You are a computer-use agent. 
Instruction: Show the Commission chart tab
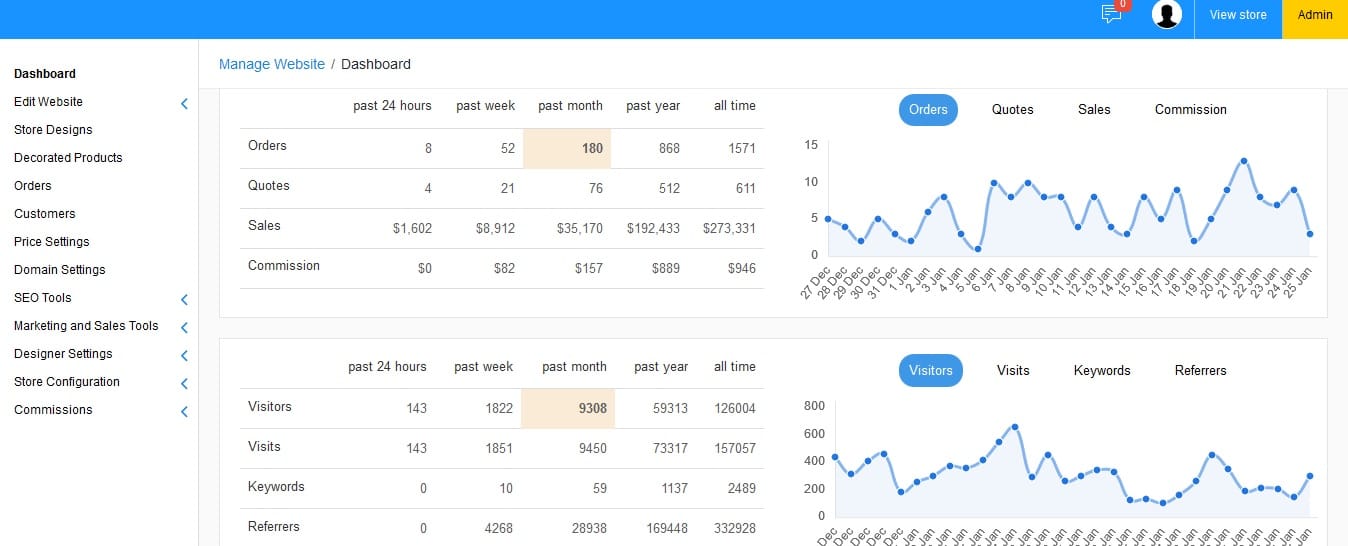[1190, 110]
